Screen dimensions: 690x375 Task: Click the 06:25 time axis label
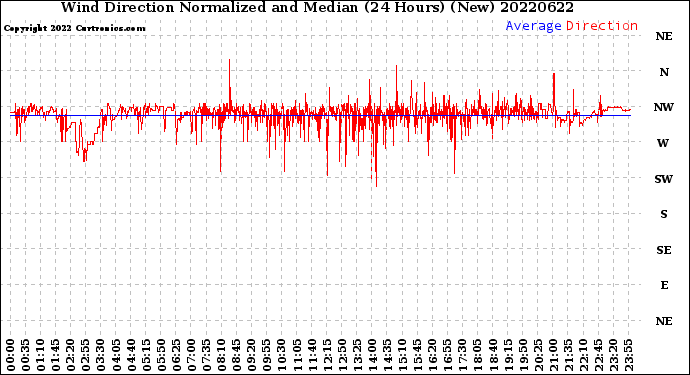pos(176,355)
